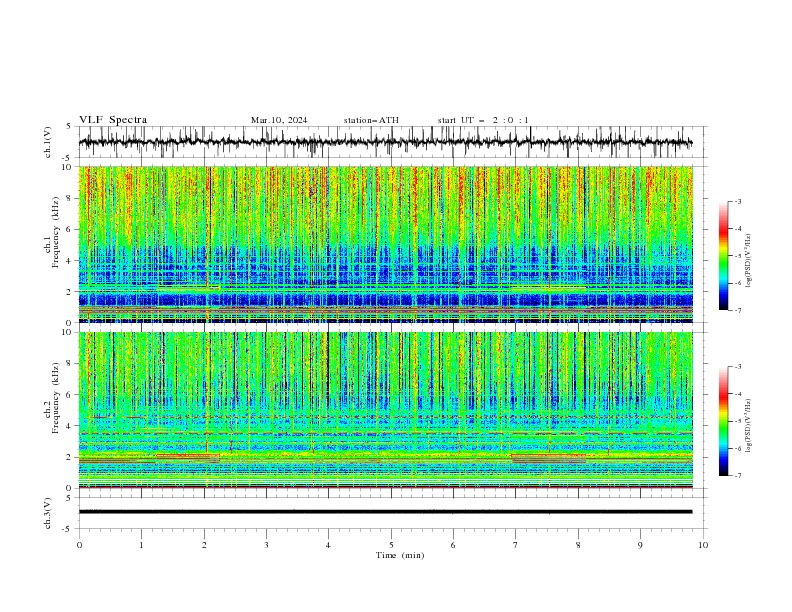This screenshot has height=612, width=792.
Task: Click the lower PSD color scale bar
Action: [723, 421]
